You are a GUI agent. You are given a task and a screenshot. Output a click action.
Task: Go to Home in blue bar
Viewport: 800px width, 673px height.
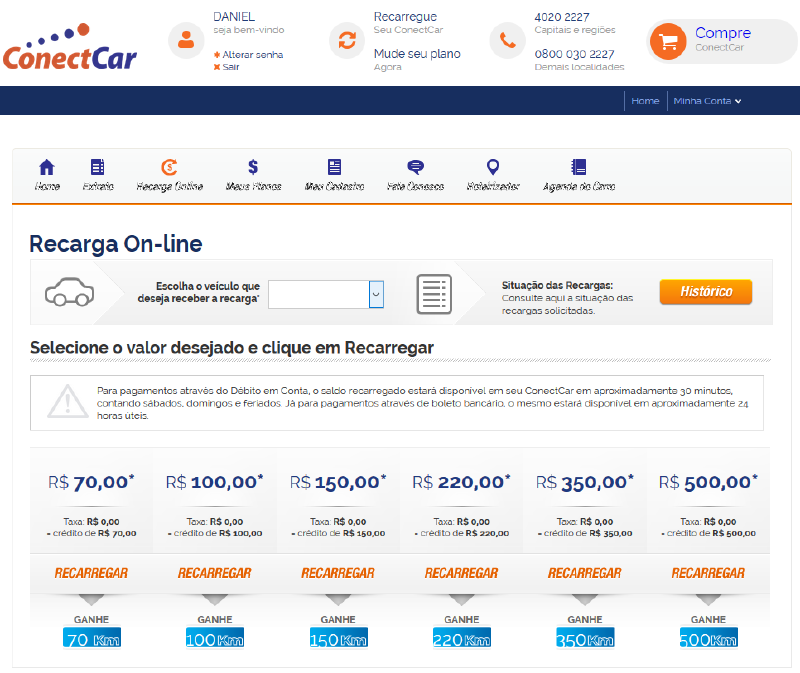[645, 101]
